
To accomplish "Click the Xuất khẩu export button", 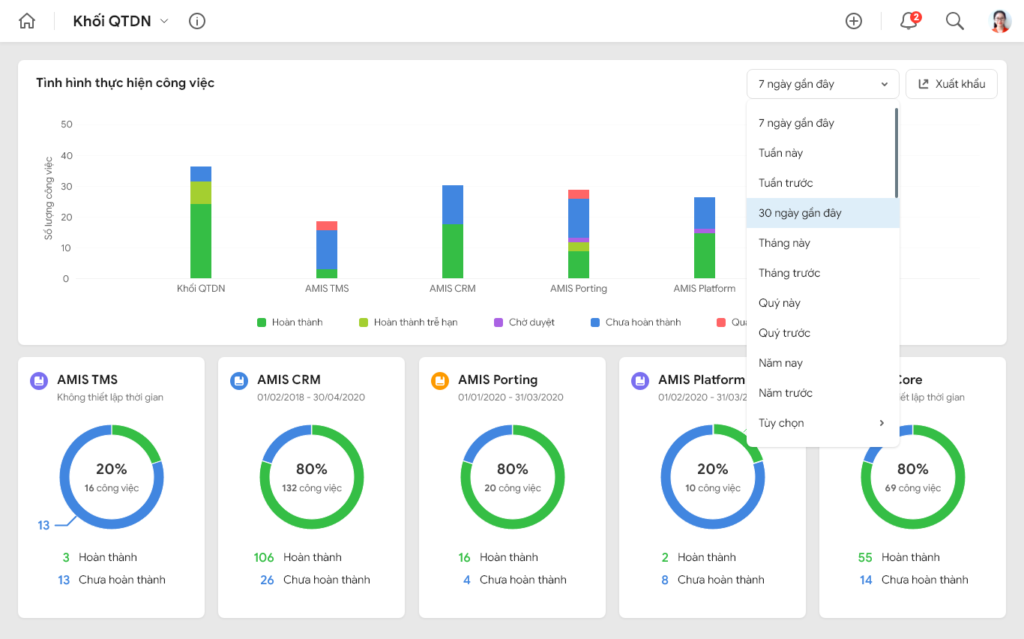I will 952,84.
